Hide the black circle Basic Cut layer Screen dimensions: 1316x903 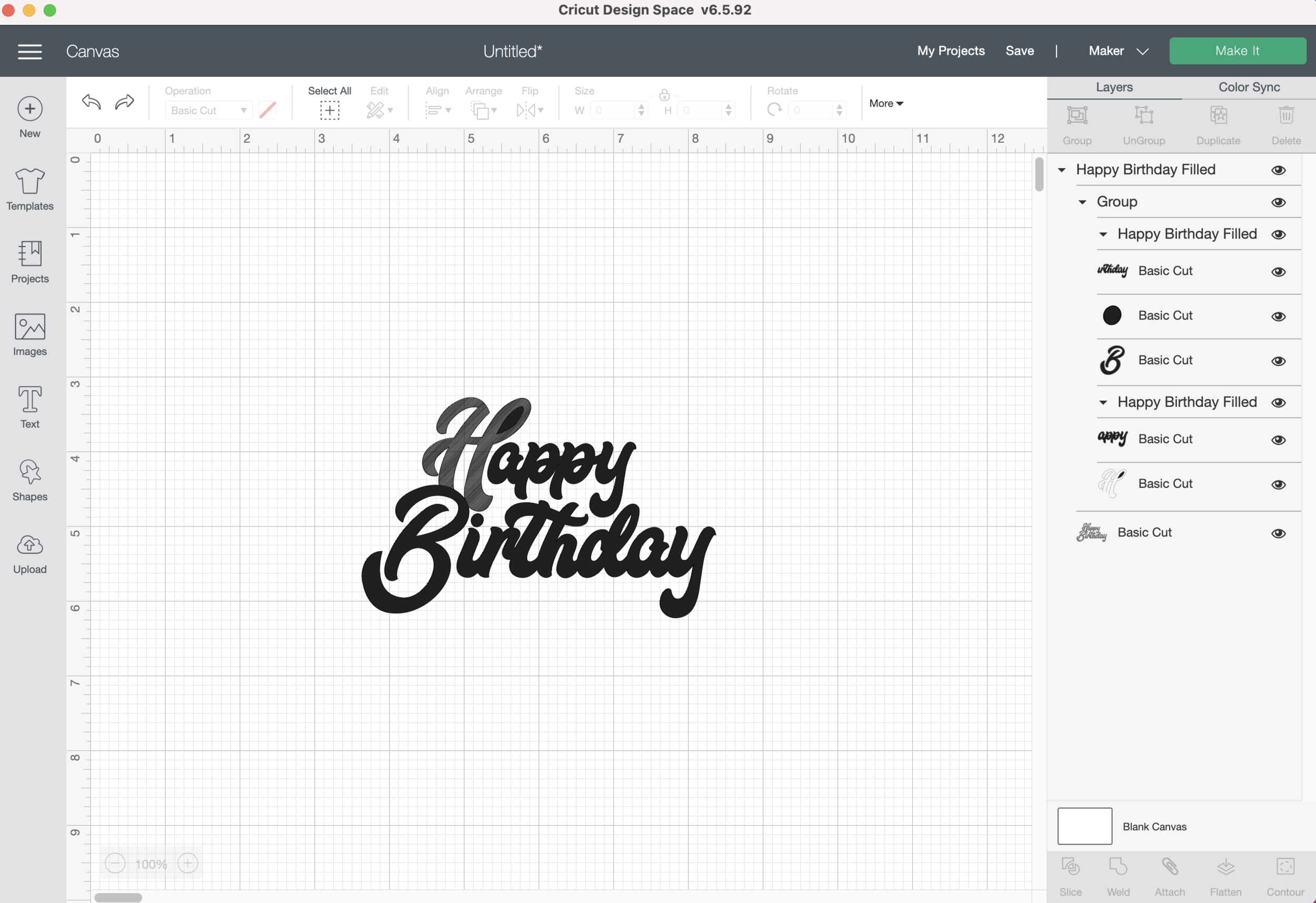1278,316
